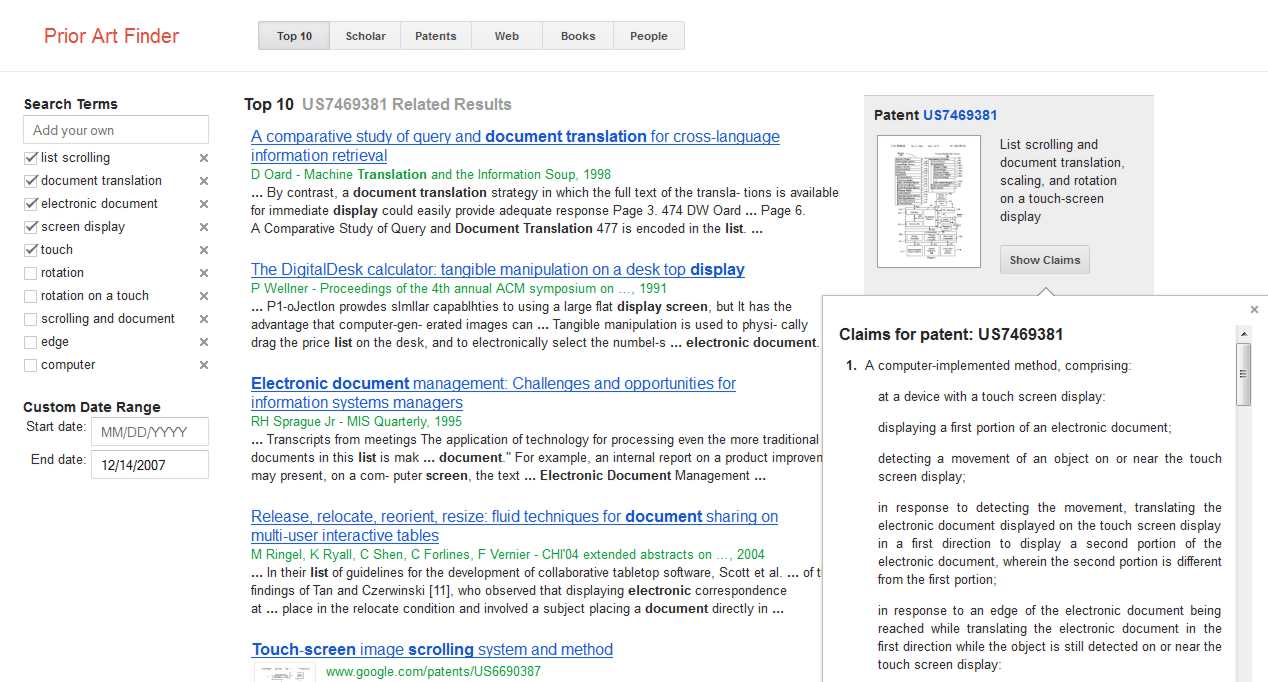Screen dimensions: 1268x682
Task: Open the US7469381 patent link
Action: pos(960,115)
